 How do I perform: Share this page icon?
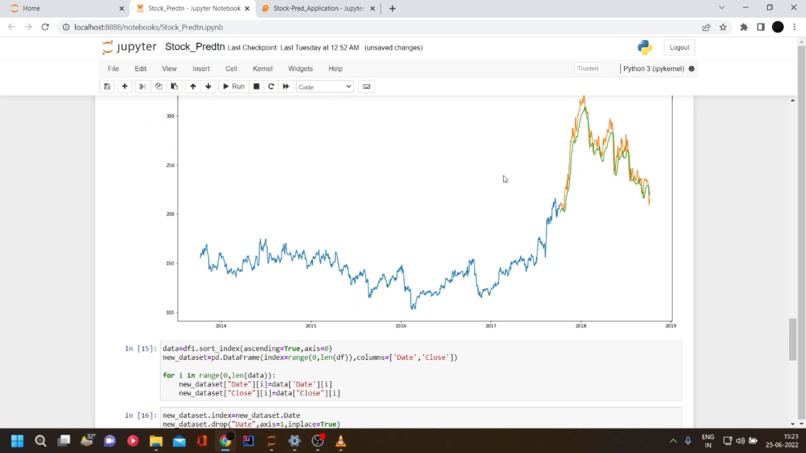(x=706, y=27)
